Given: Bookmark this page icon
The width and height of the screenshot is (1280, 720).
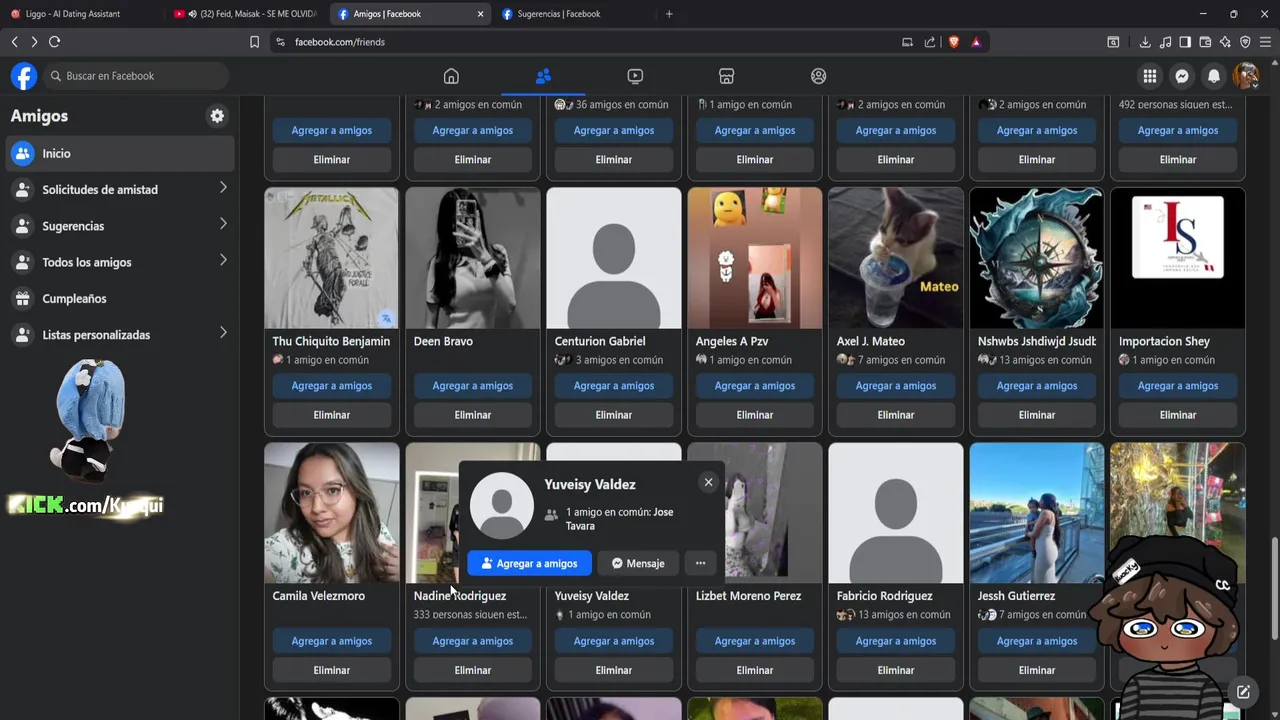Looking at the screenshot, I should pyautogui.click(x=254, y=42).
